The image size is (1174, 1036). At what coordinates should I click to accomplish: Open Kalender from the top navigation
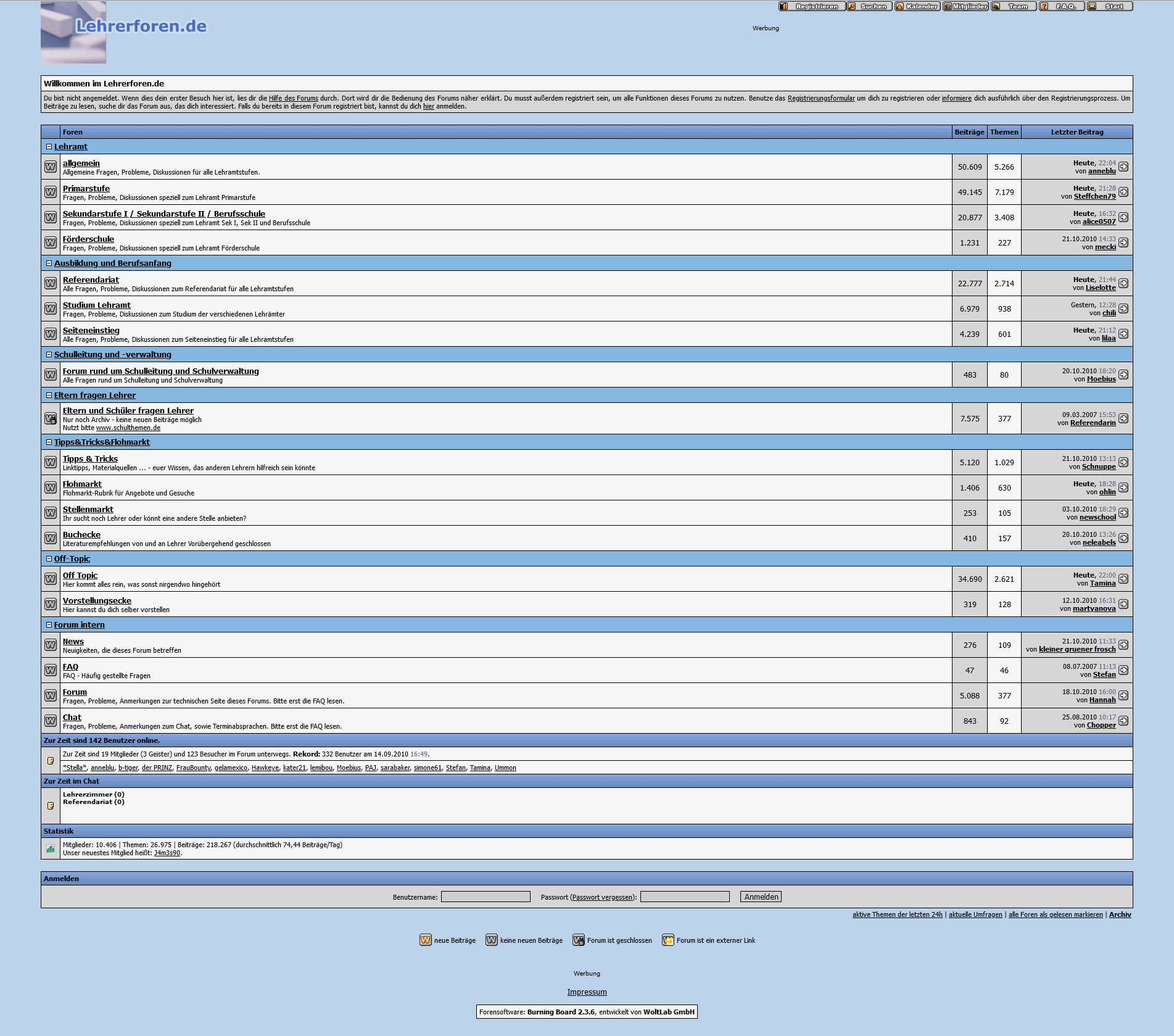(917, 7)
